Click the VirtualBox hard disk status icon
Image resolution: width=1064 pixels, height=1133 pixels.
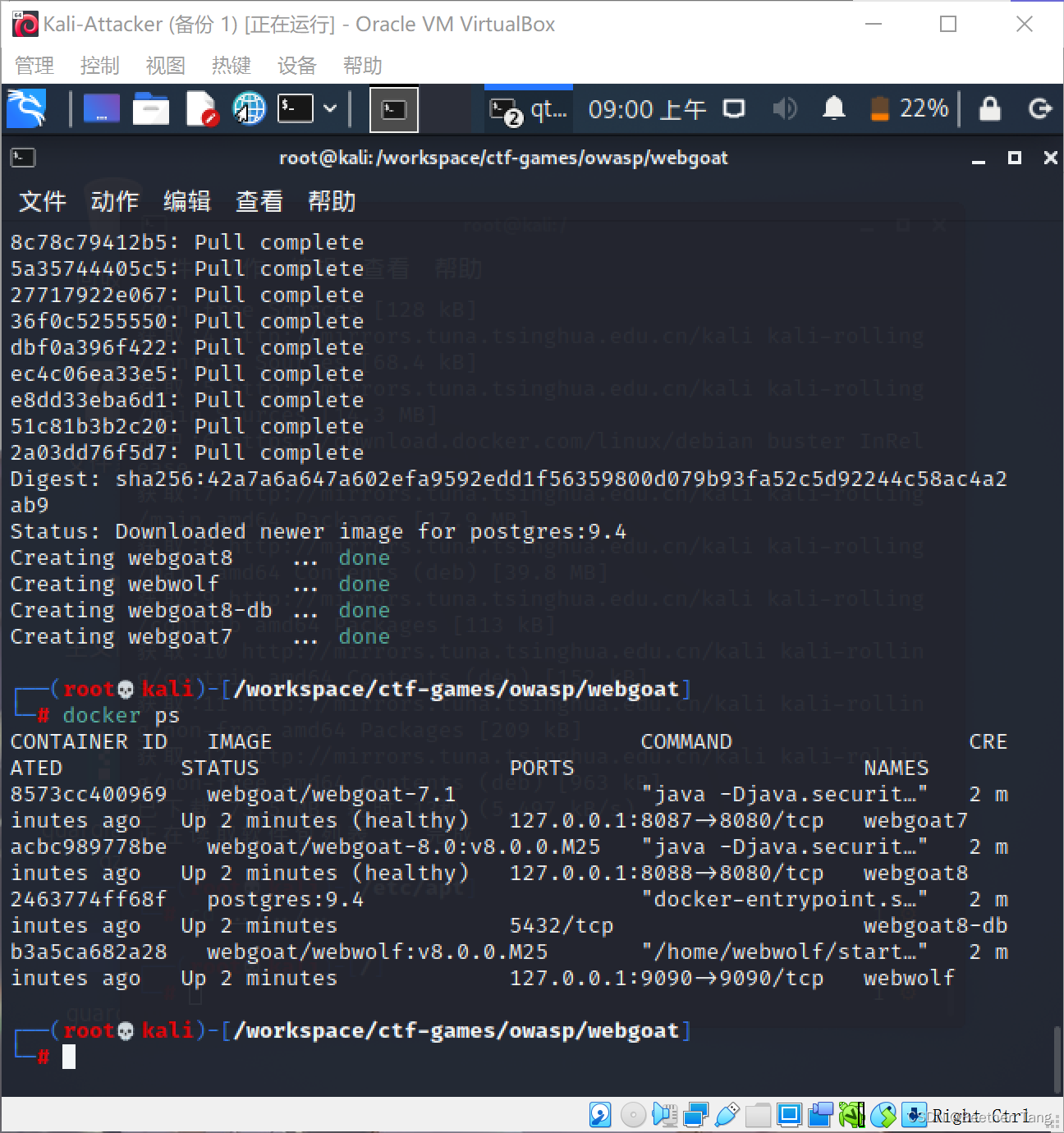coord(600,1115)
